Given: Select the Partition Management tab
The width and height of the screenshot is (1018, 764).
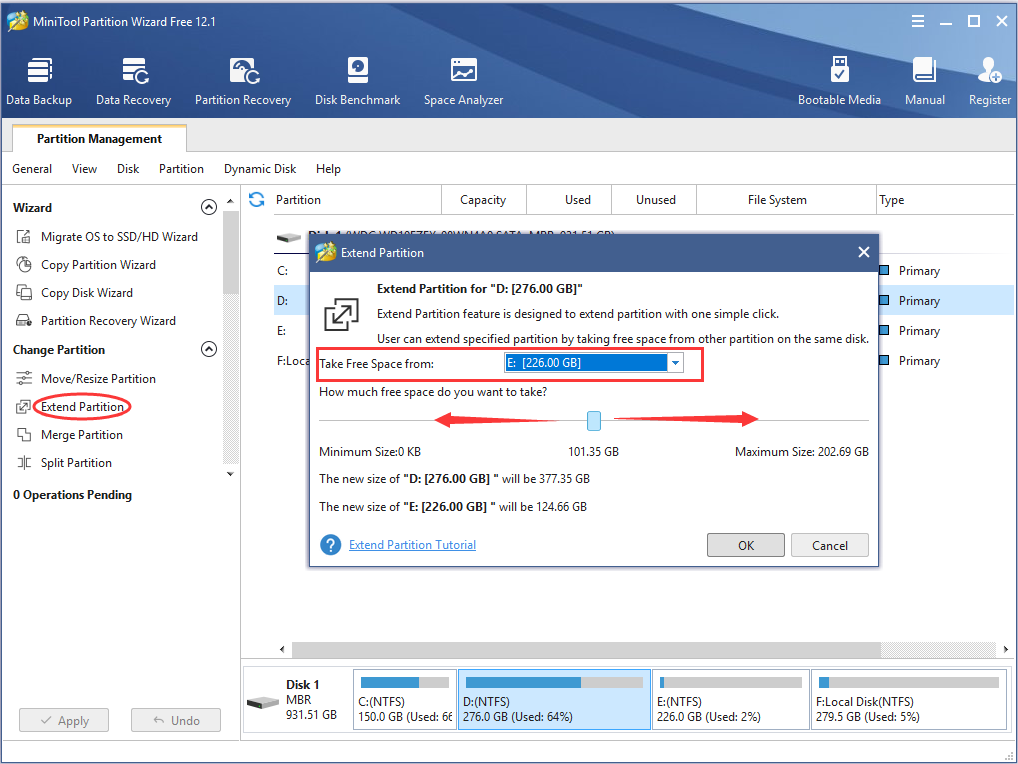Looking at the screenshot, I should pos(99,138).
